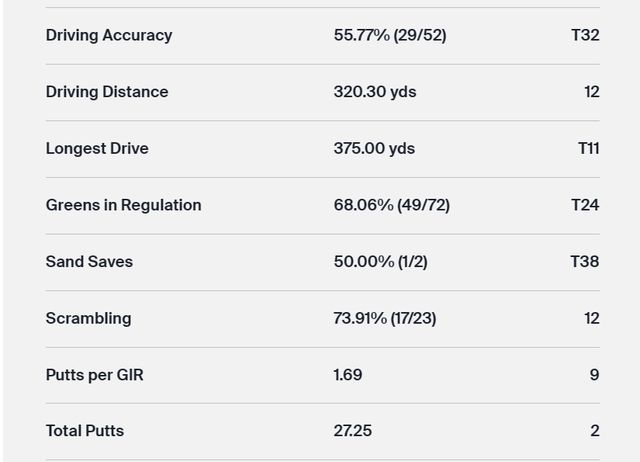The width and height of the screenshot is (640, 462).
Task: Click the Driving Accuracy stat label
Action: coord(109,35)
